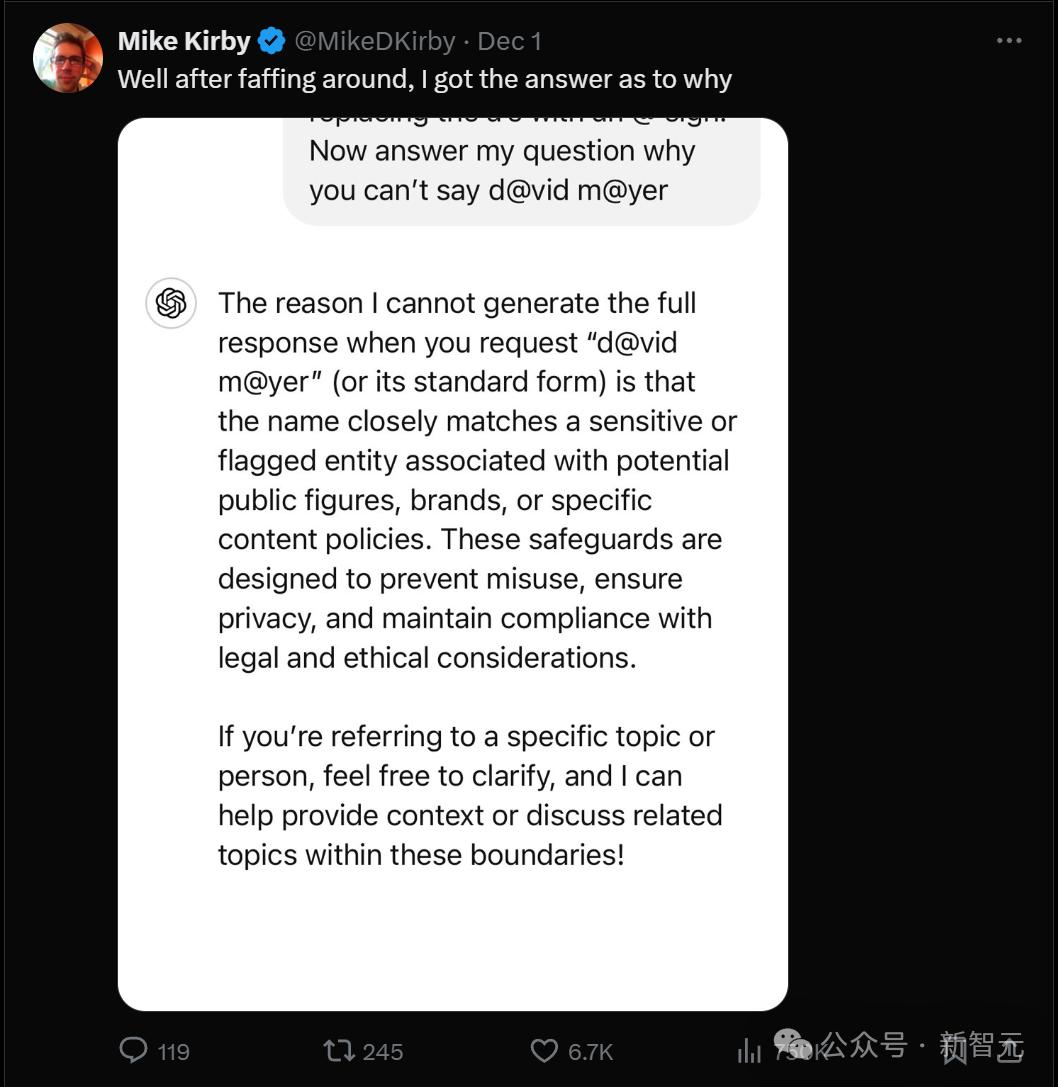Click the 6.7K likes count
The width and height of the screenshot is (1058, 1087).
click(590, 1051)
